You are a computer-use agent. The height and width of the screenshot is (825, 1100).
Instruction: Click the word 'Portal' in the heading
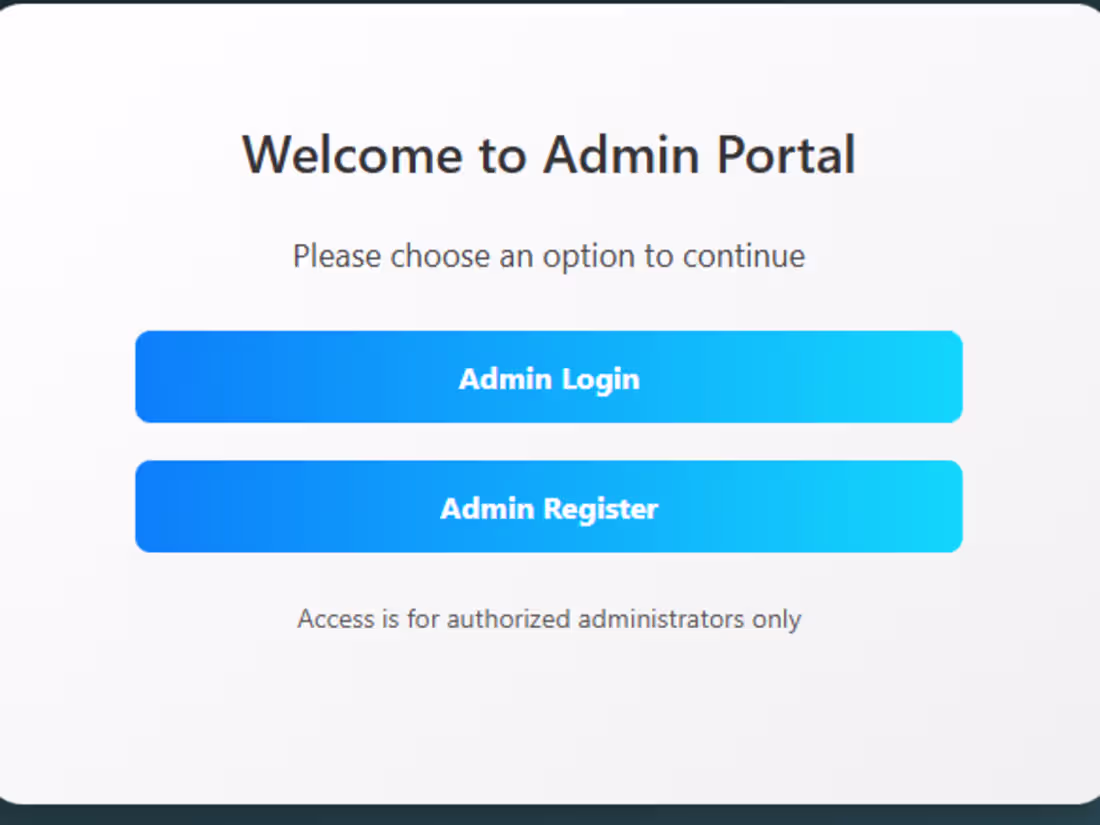tap(786, 154)
